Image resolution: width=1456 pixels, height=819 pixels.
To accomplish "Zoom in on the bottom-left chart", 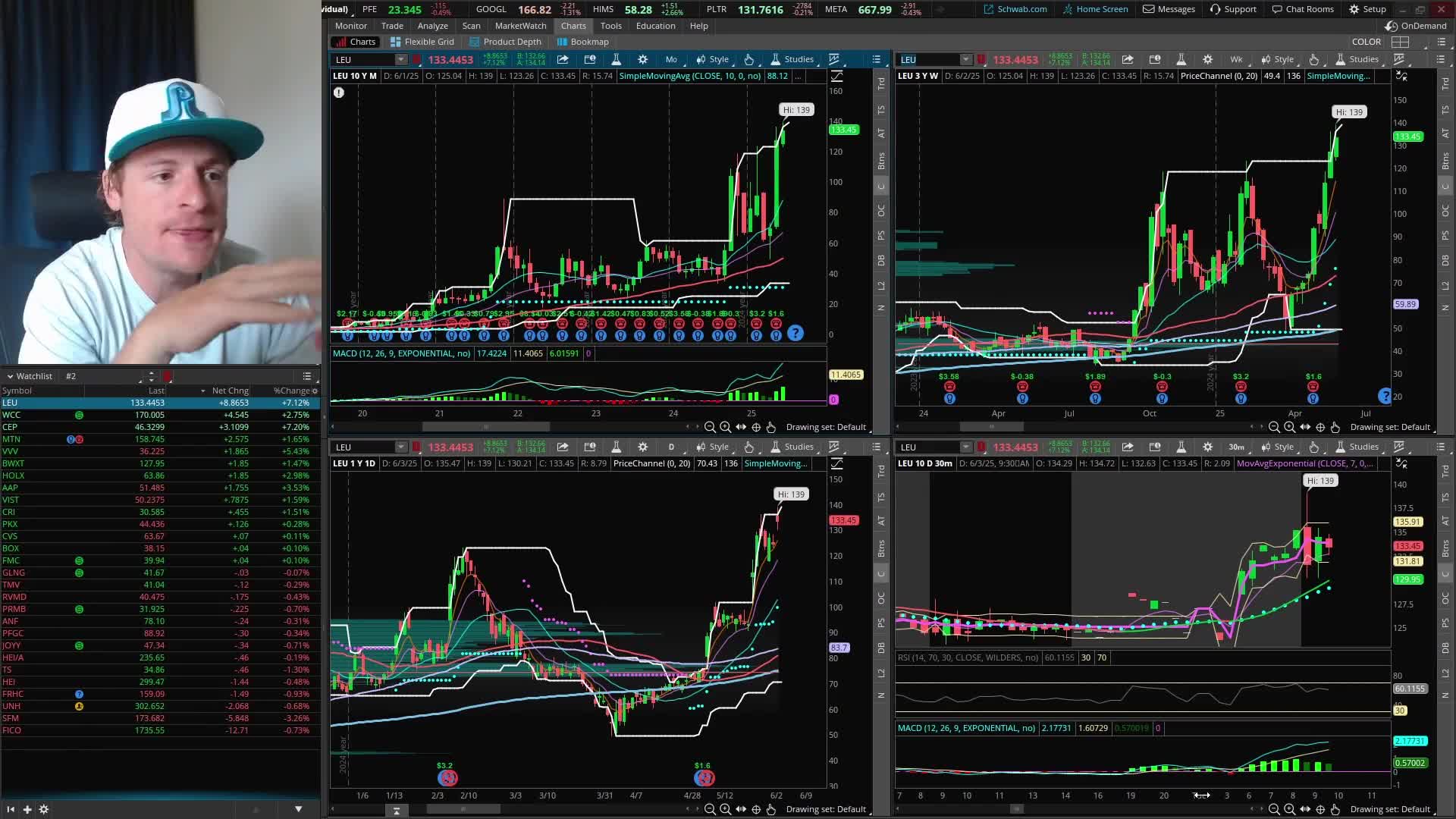I will (725, 809).
